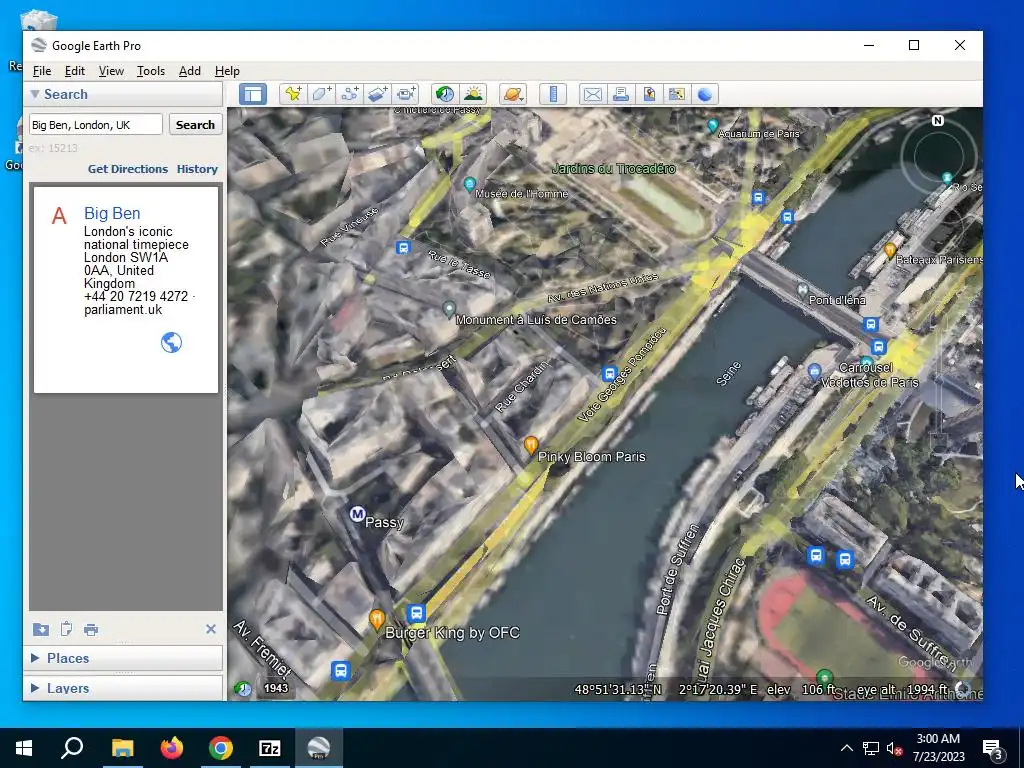Click the Monument à Luís de Camões marker
Screen dimensions: 1024x768
tap(449, 308)
